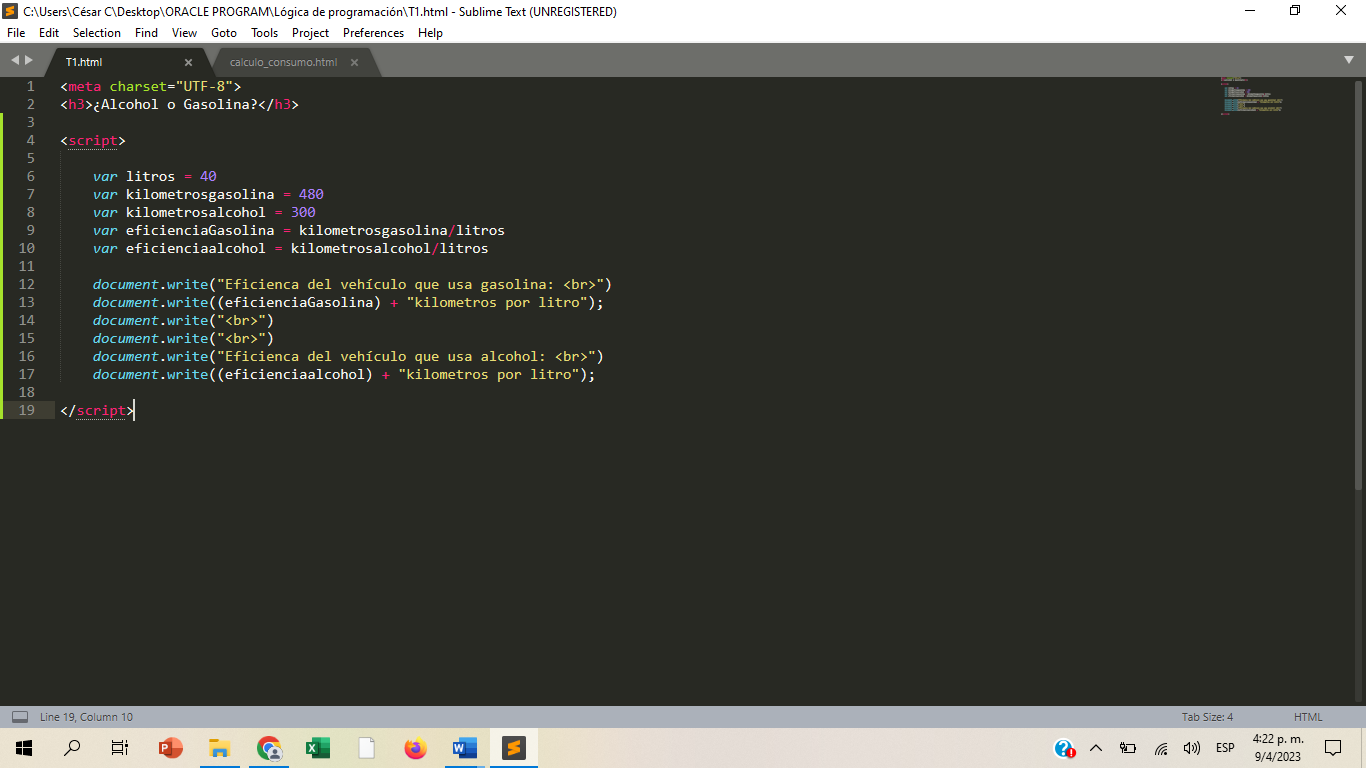Open the Edit menu
The height and width of the screenshot is (768, 1366).
(49, 33)
